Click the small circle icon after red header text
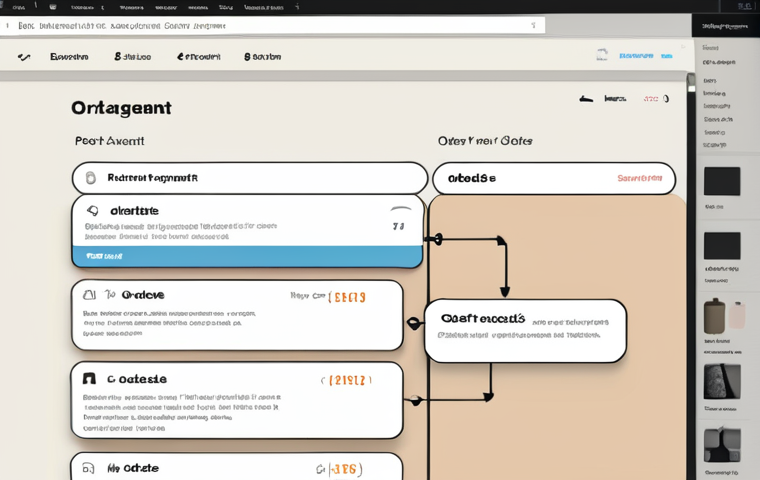 coord(666,99)
